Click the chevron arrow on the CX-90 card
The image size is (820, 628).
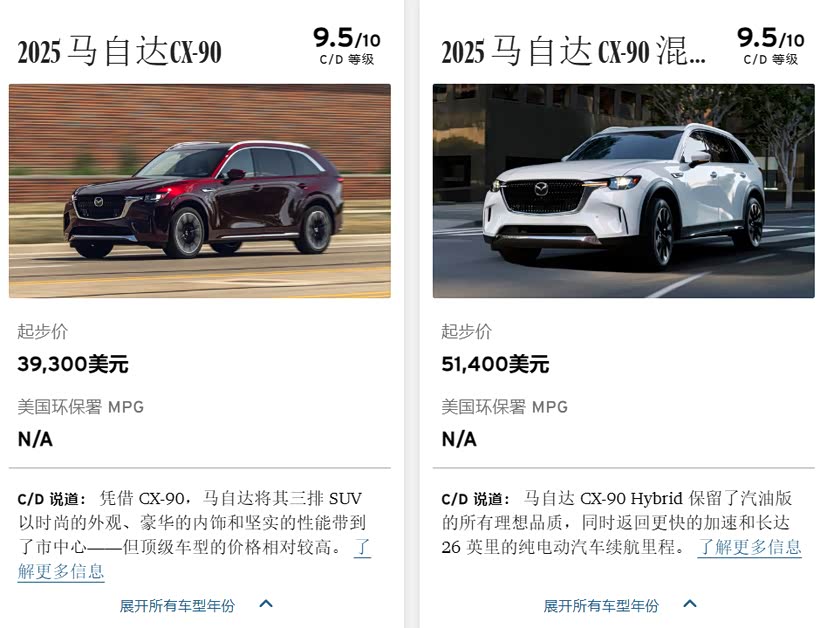coord(266,604)
